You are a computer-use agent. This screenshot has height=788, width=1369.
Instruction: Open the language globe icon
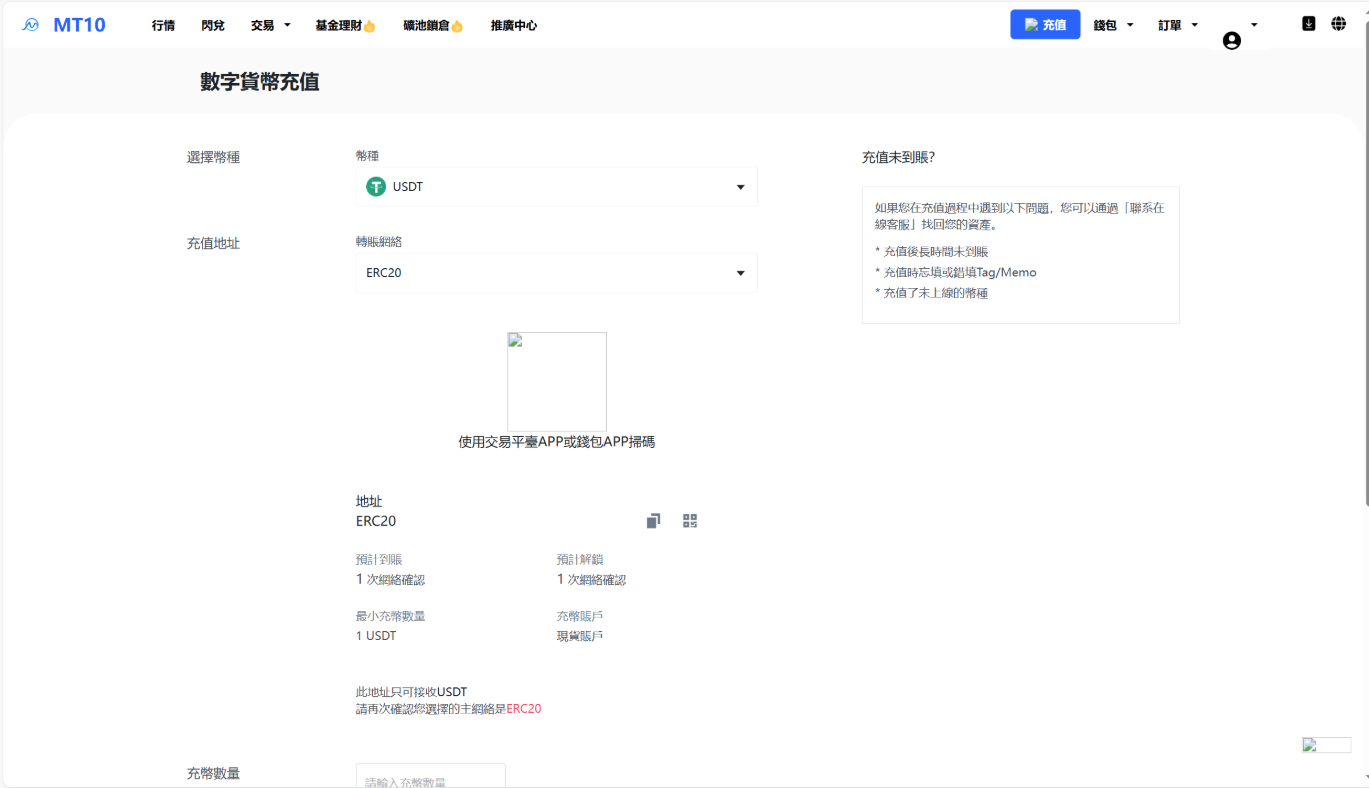pyautogui.click(x=1338, y=24)
